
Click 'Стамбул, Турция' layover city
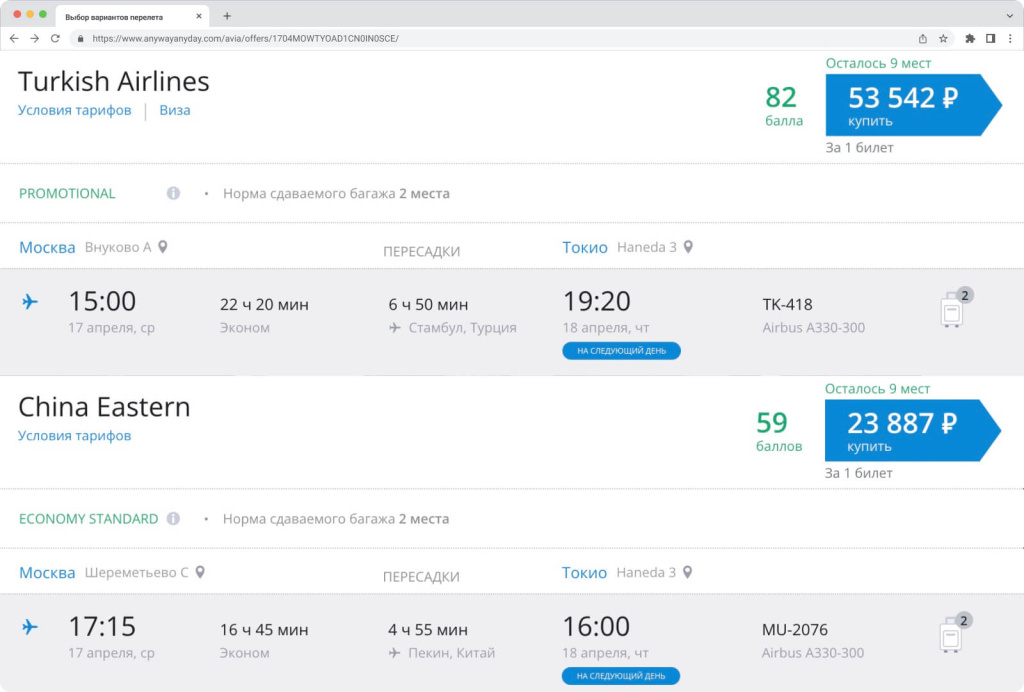pyautogui.click(x=462, y=328)
